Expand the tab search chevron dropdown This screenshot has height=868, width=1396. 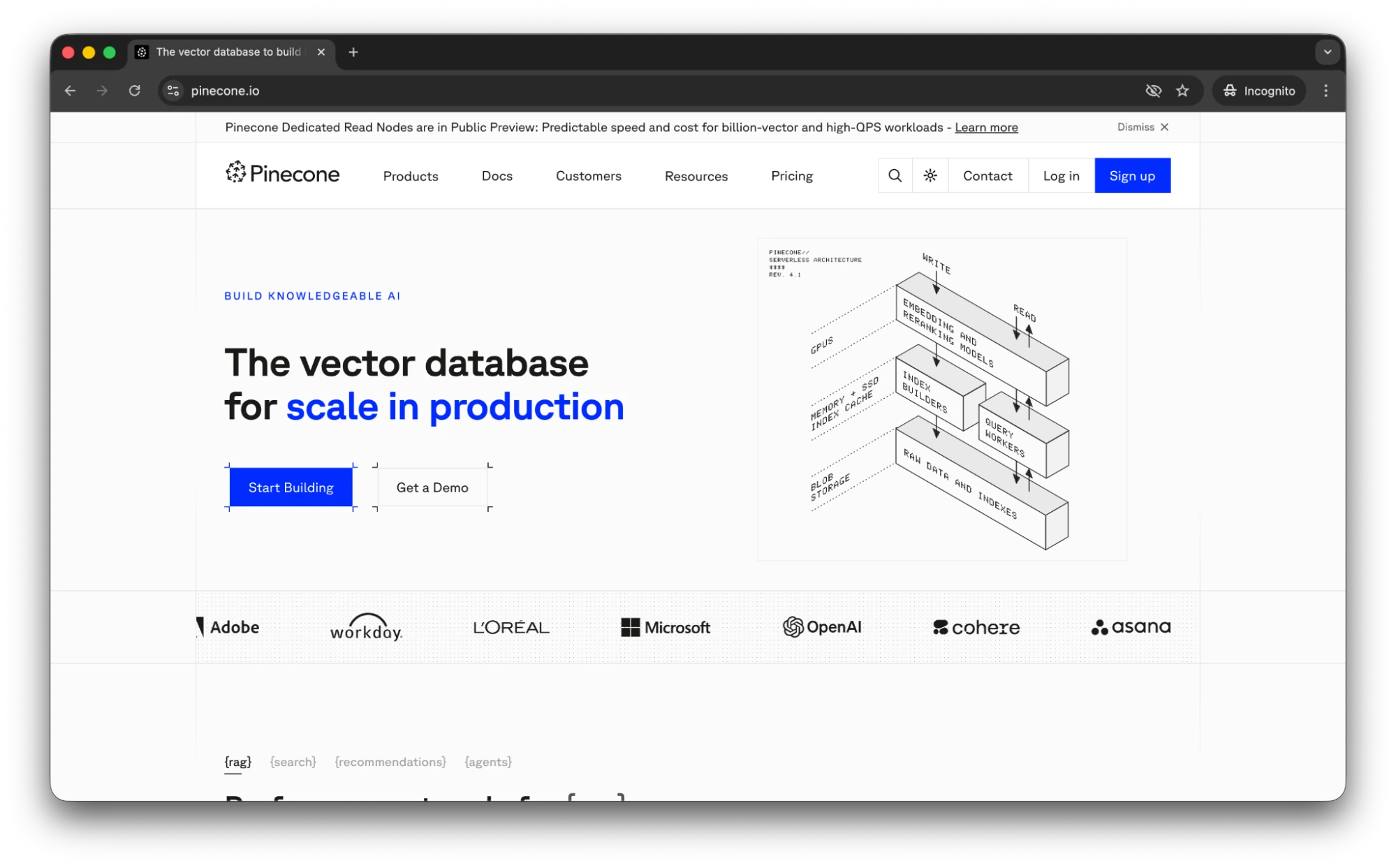tap(1327, 52)
